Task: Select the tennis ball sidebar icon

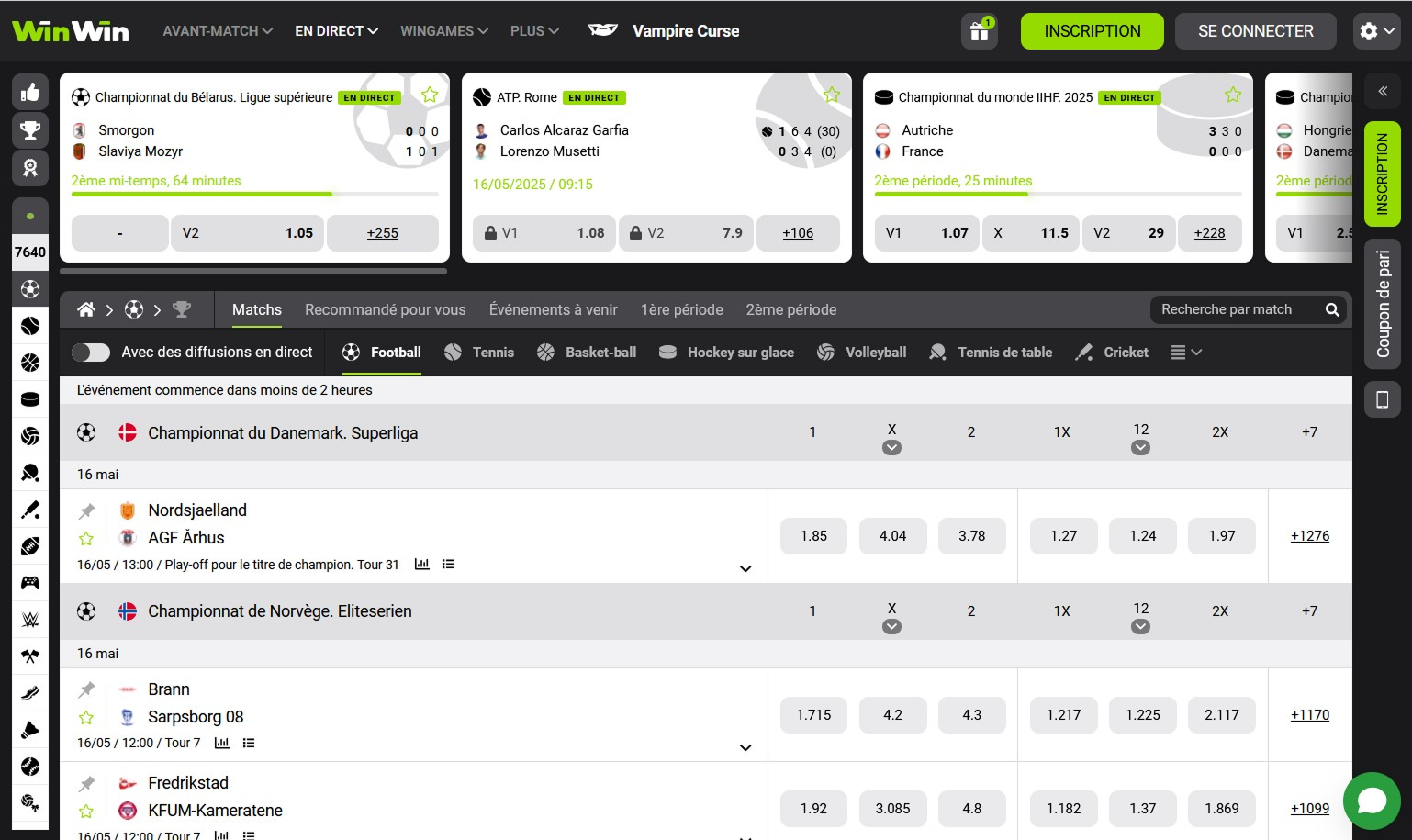Action: pyautogui.click(x=30, y=326)
